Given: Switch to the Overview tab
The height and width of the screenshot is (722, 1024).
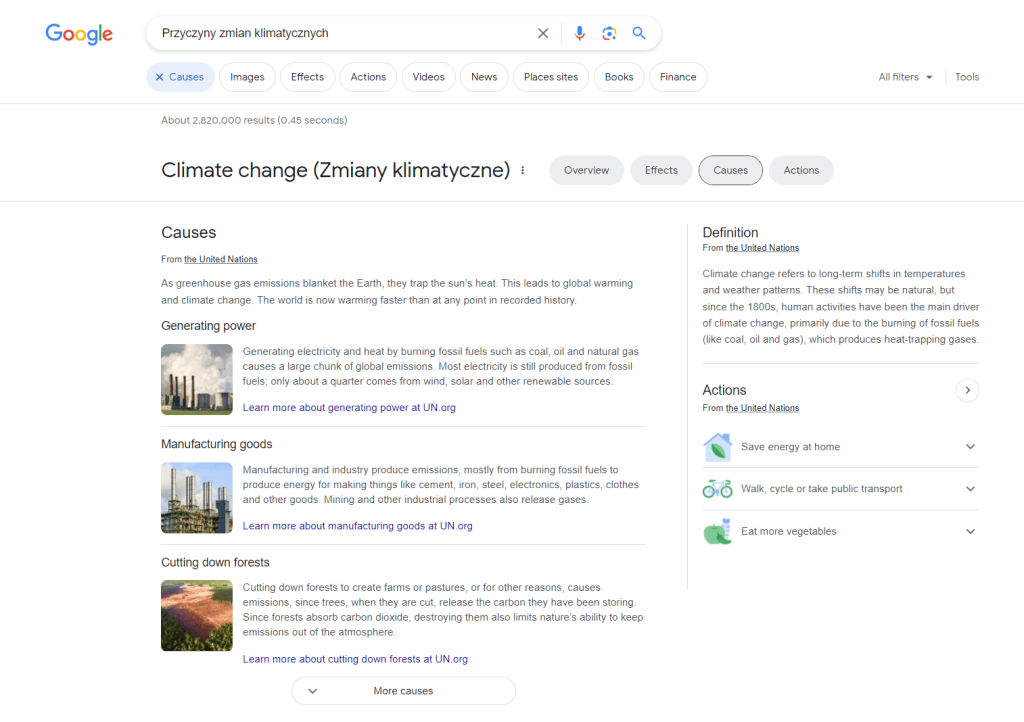Looking at the screenshot, I should tap(586, 170).
